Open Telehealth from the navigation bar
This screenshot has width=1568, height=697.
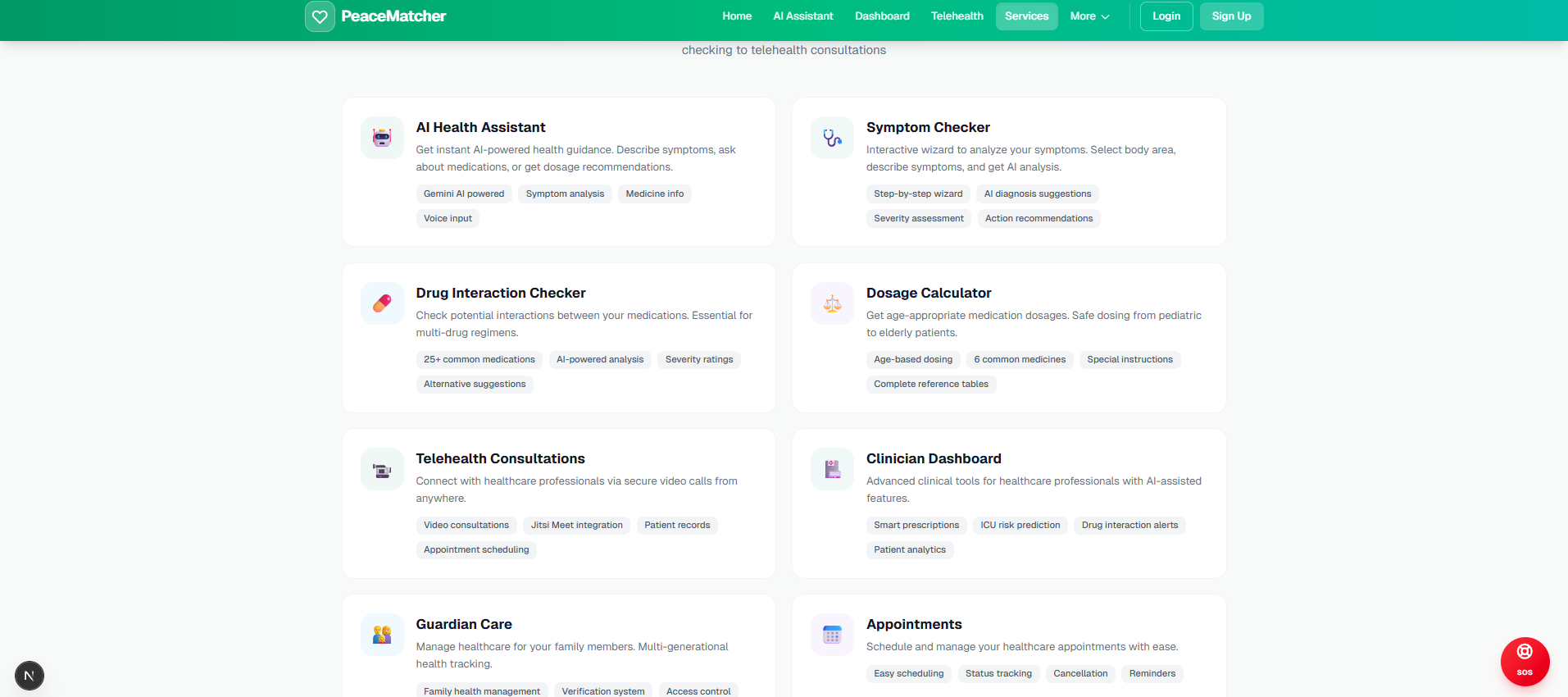[957, 16]
